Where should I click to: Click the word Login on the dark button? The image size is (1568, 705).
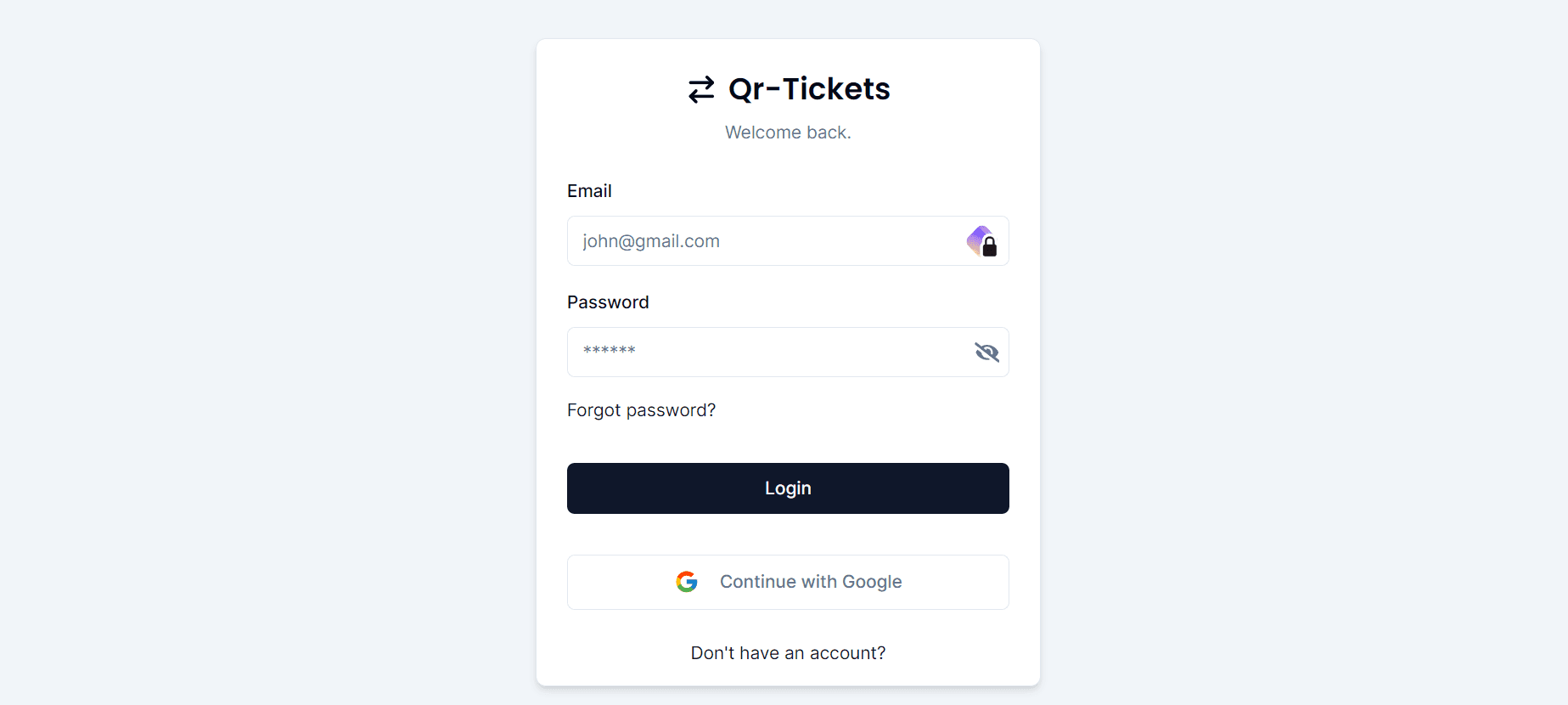pyautogui.click(x=788, y=488)
